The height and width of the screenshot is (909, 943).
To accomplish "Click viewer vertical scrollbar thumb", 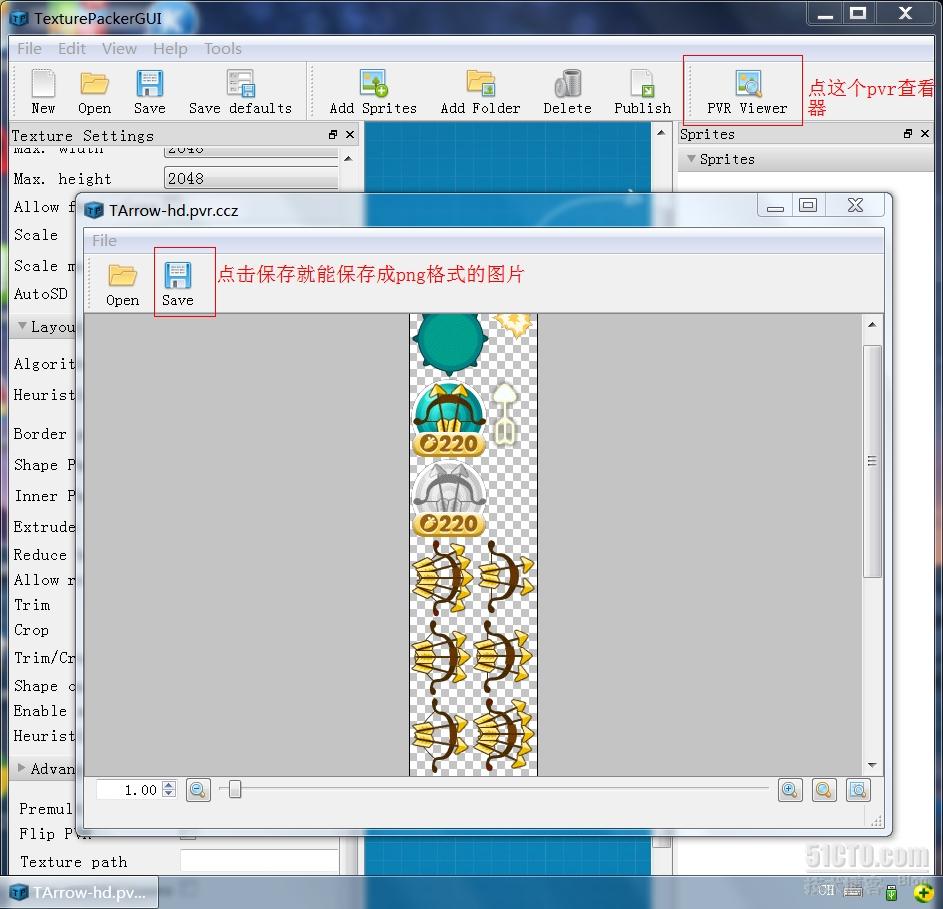I will tap(872, 461).
